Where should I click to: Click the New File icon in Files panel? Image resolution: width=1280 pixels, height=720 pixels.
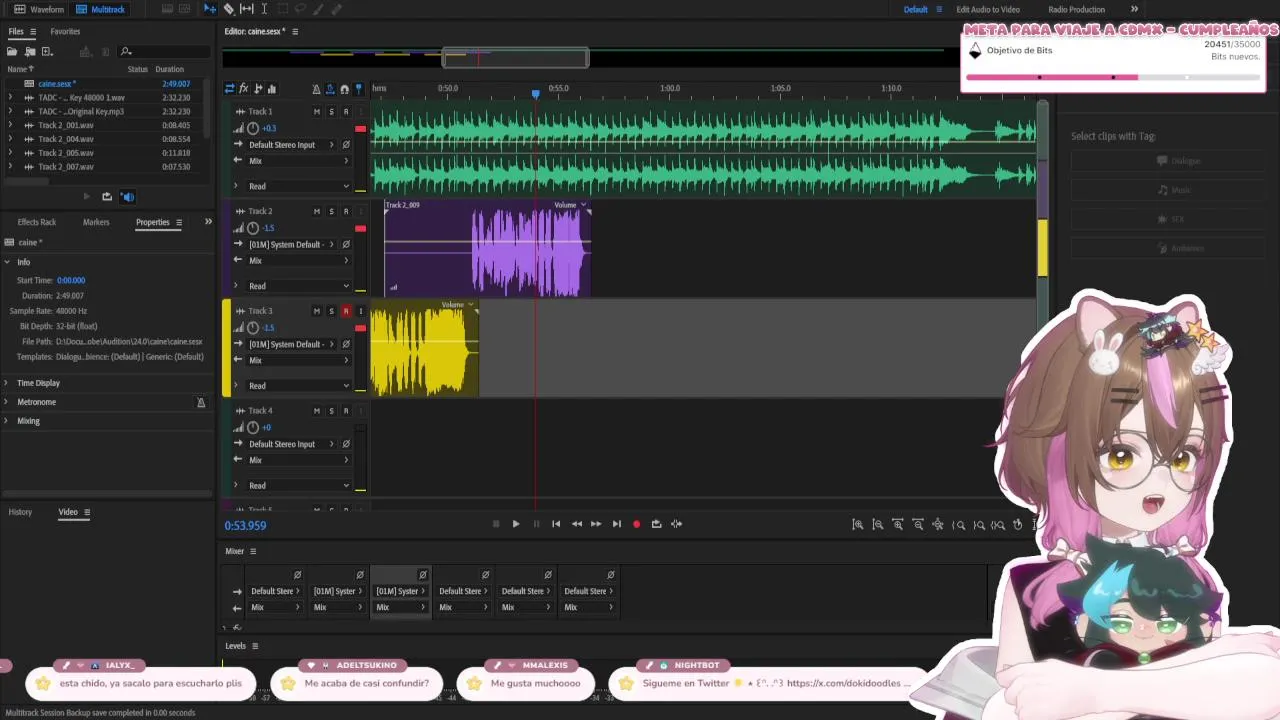tap(47, 51)
